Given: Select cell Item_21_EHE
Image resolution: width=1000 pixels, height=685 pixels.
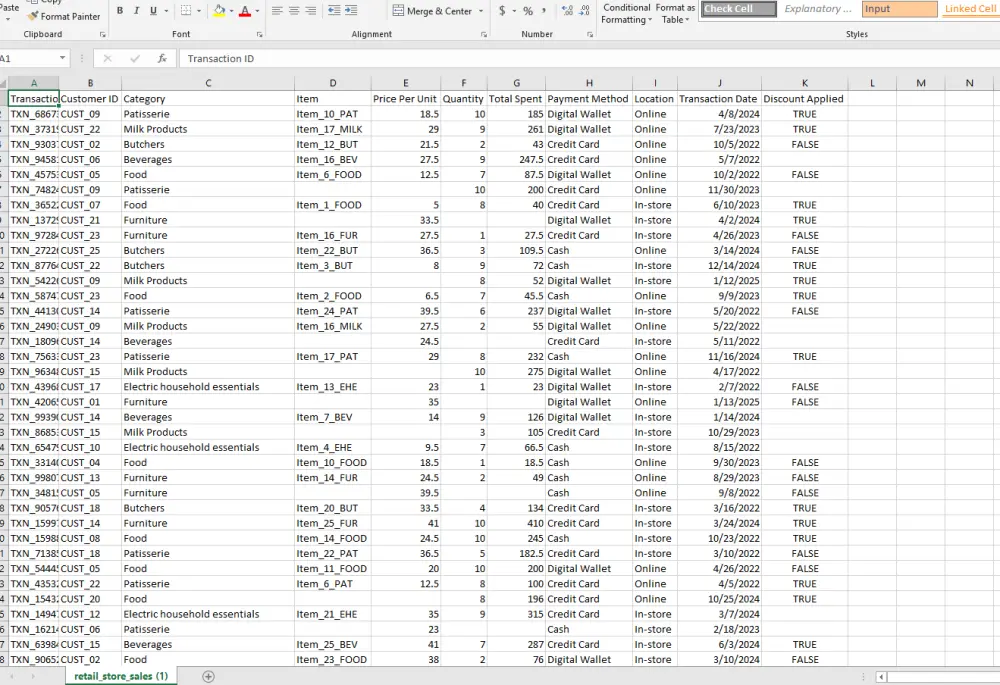Looking at the screenshot, I should click(332, 614).
